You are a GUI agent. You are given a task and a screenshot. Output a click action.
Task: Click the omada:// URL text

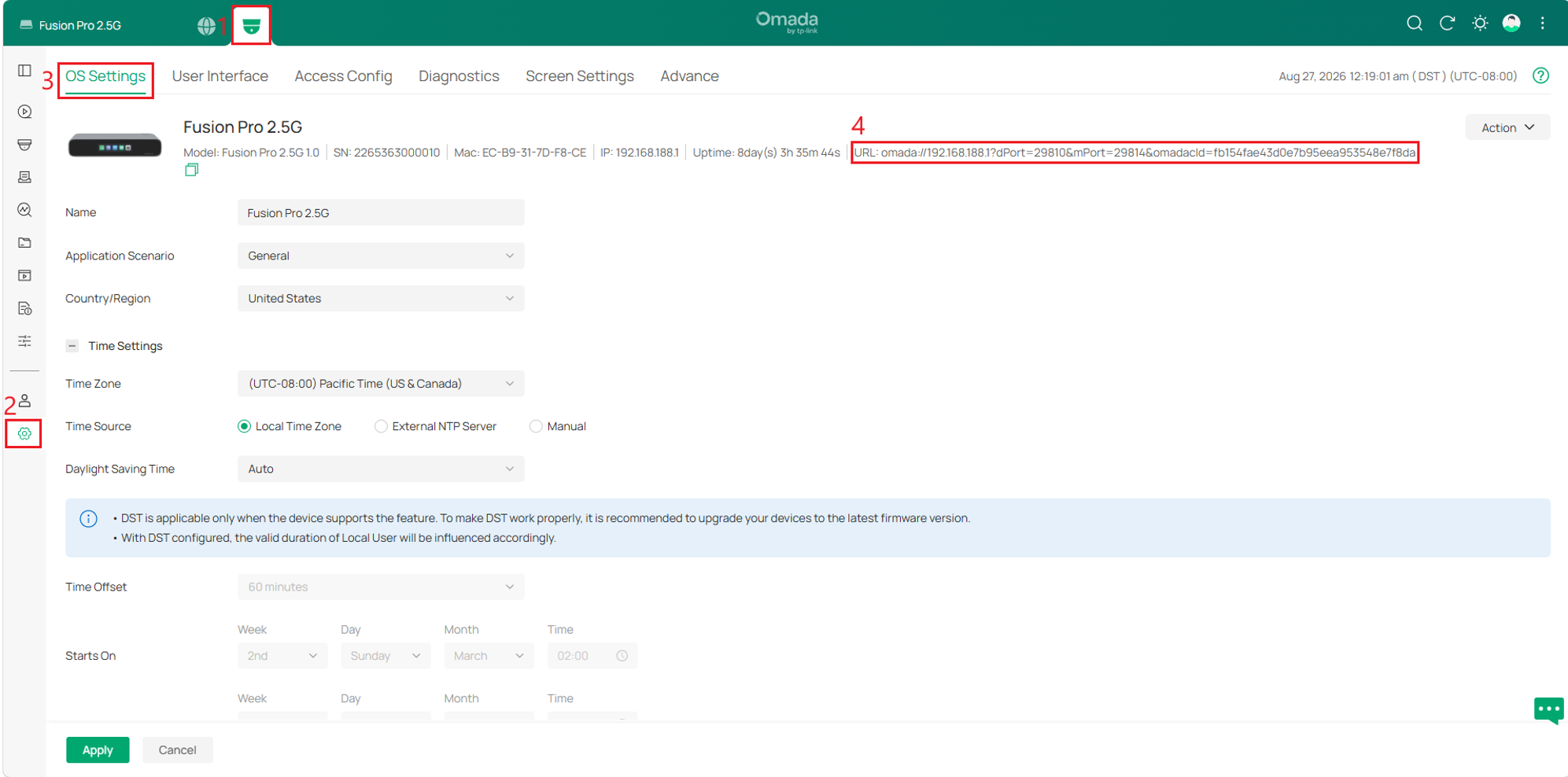(x=1134, y=153)
